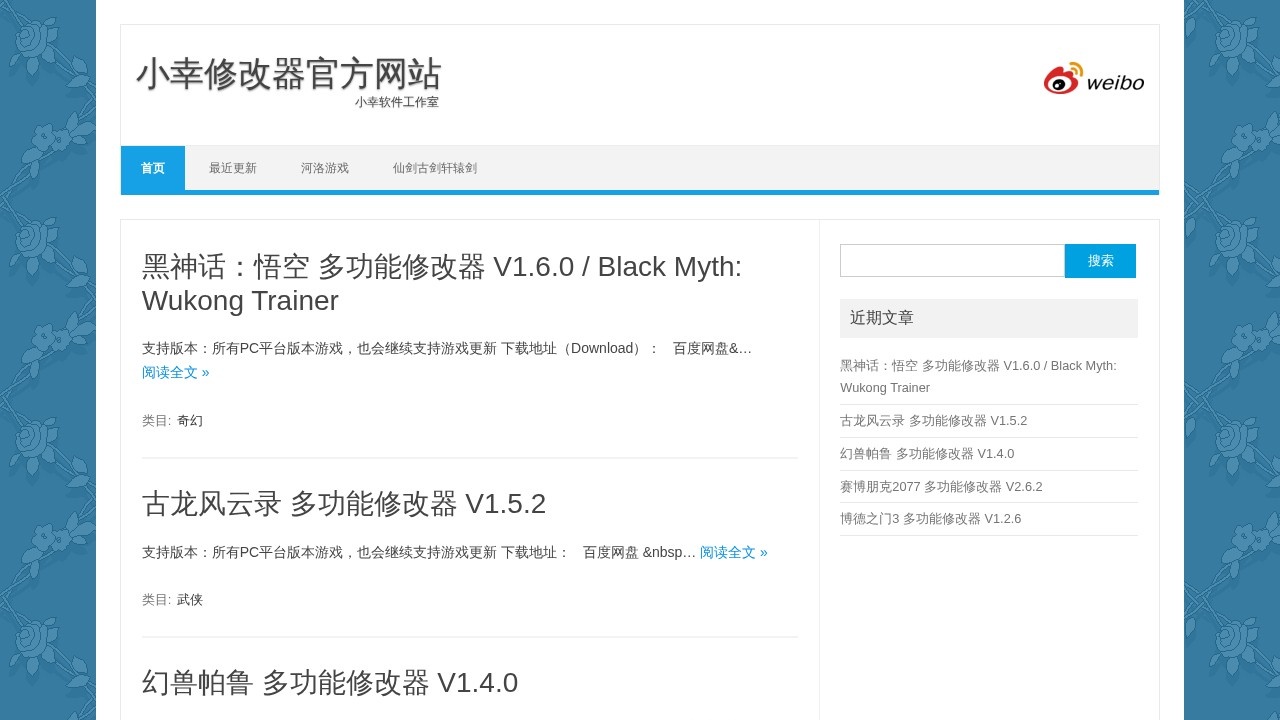Viewport: 1280px width, 720px height.
Task: Open the 幻兽帕鲁 V1.4.0 article title
Action: [x=330, y=683]
